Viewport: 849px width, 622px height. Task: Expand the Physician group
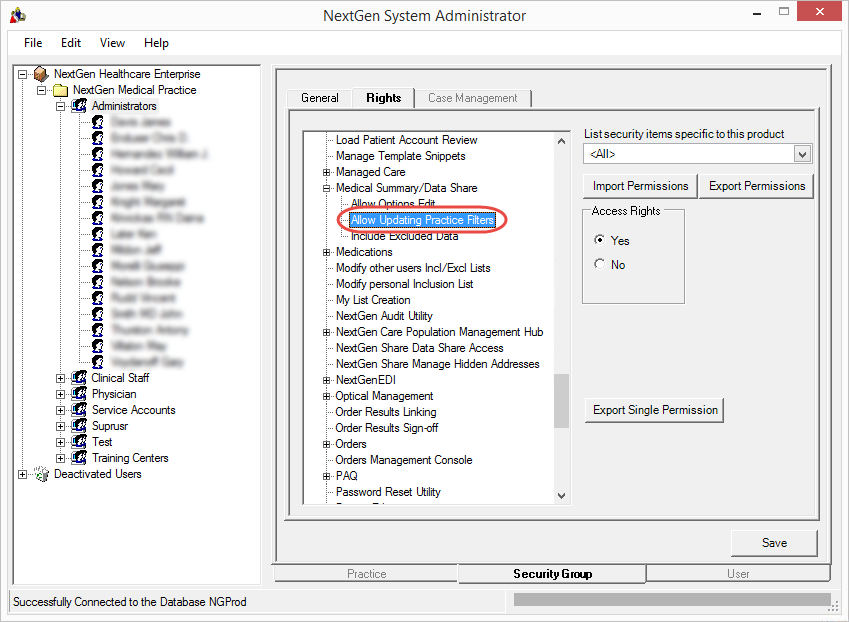click(61, 394)
